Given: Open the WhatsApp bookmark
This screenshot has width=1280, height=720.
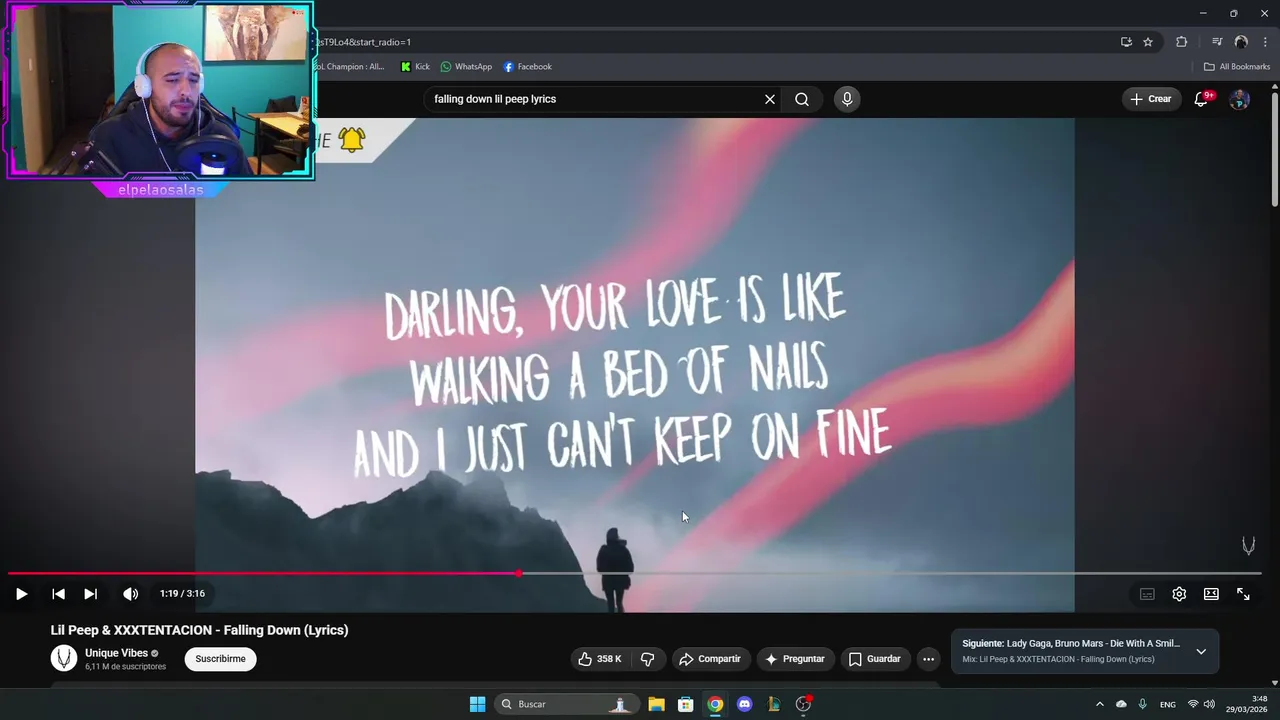Looking at the screenshot, I should tap(466, 67).
